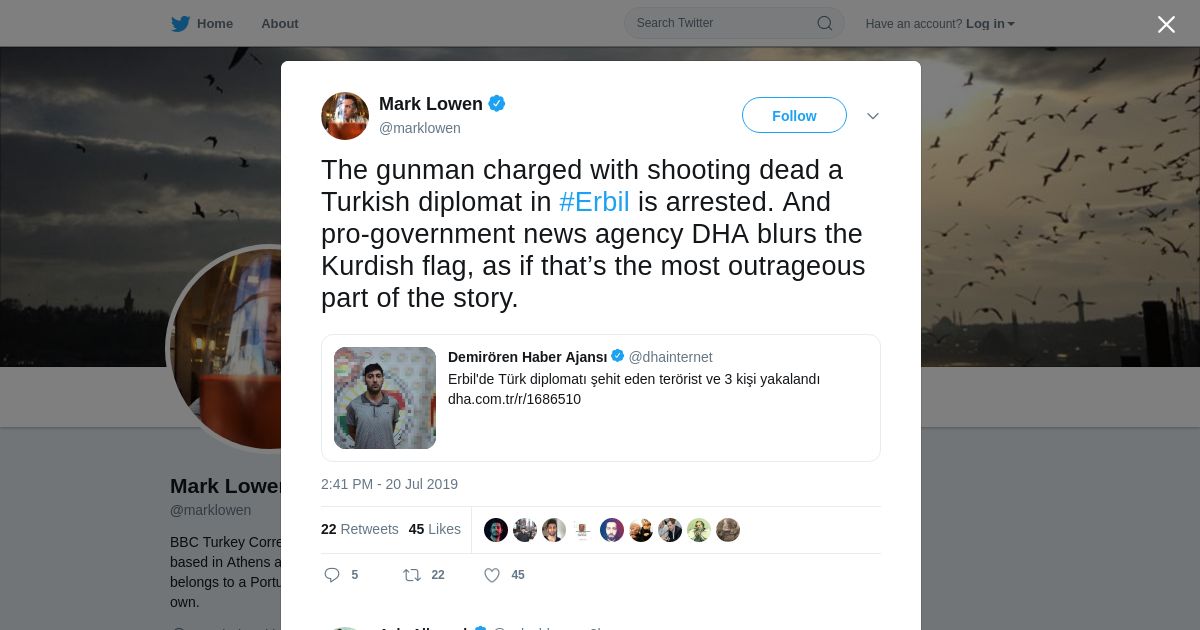This screenshot has height=630, width=1200.
Task: Close the tweet overlay with X
Action: tap(1166, 24)
